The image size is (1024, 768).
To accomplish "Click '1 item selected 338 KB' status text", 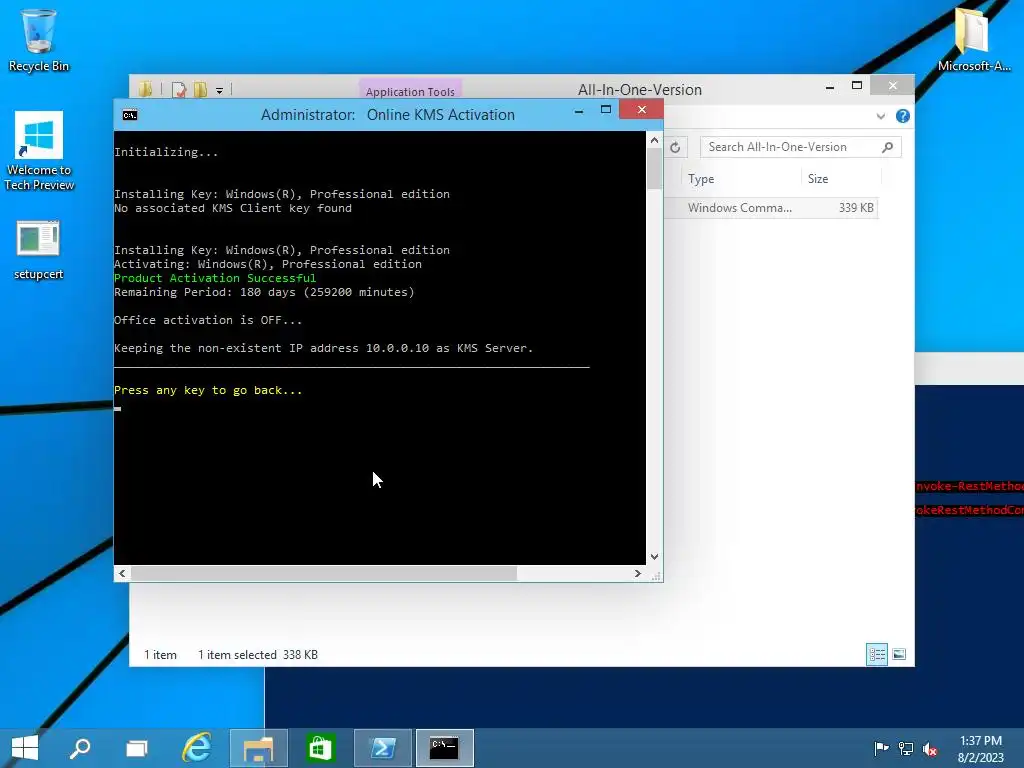I will coord(258,655).
